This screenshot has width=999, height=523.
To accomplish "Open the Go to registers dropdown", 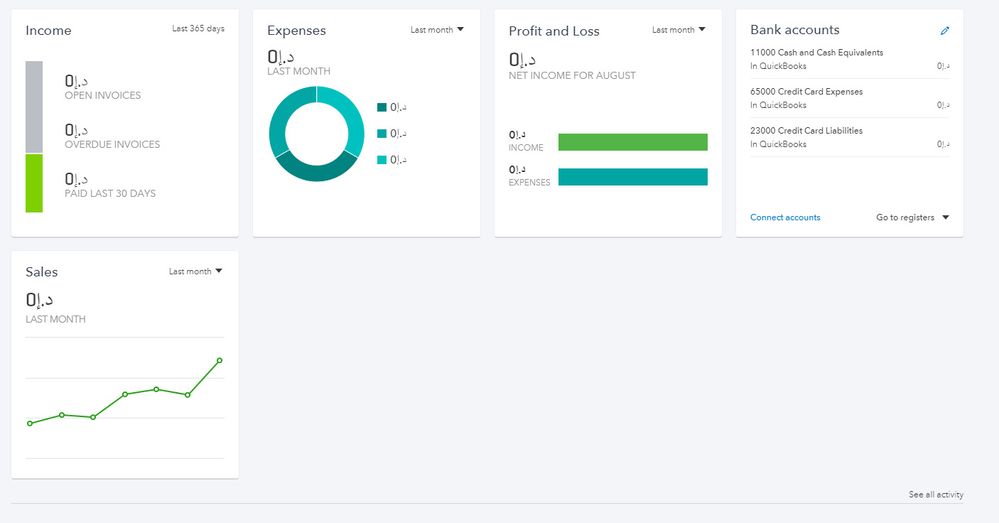I will tap(912, 218).
